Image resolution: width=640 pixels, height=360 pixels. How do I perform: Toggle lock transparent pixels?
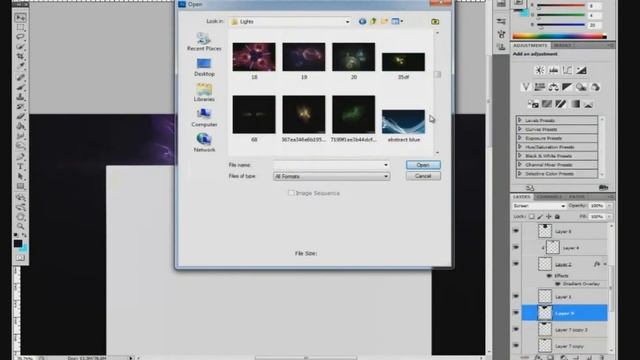tap(531, 217)
